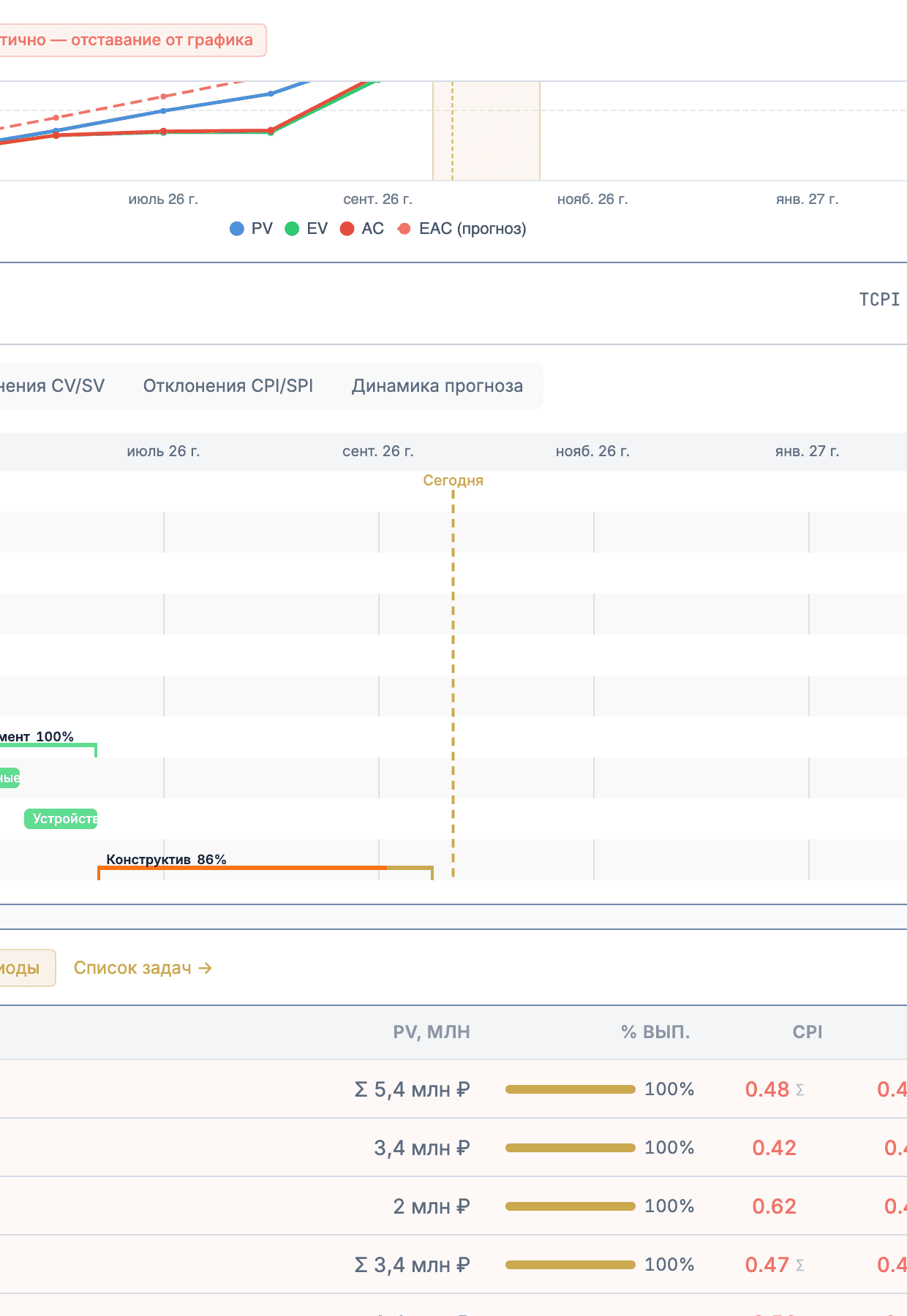
Task: Switch to the Отклонения CPI/SPI tab
Action: click(x=228, y=386)
